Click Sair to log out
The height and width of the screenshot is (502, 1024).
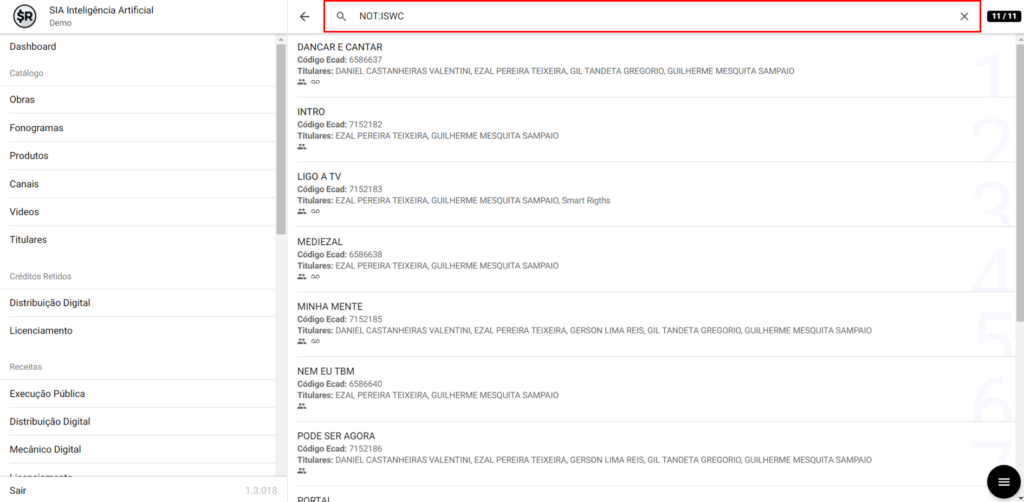[18, 490]
